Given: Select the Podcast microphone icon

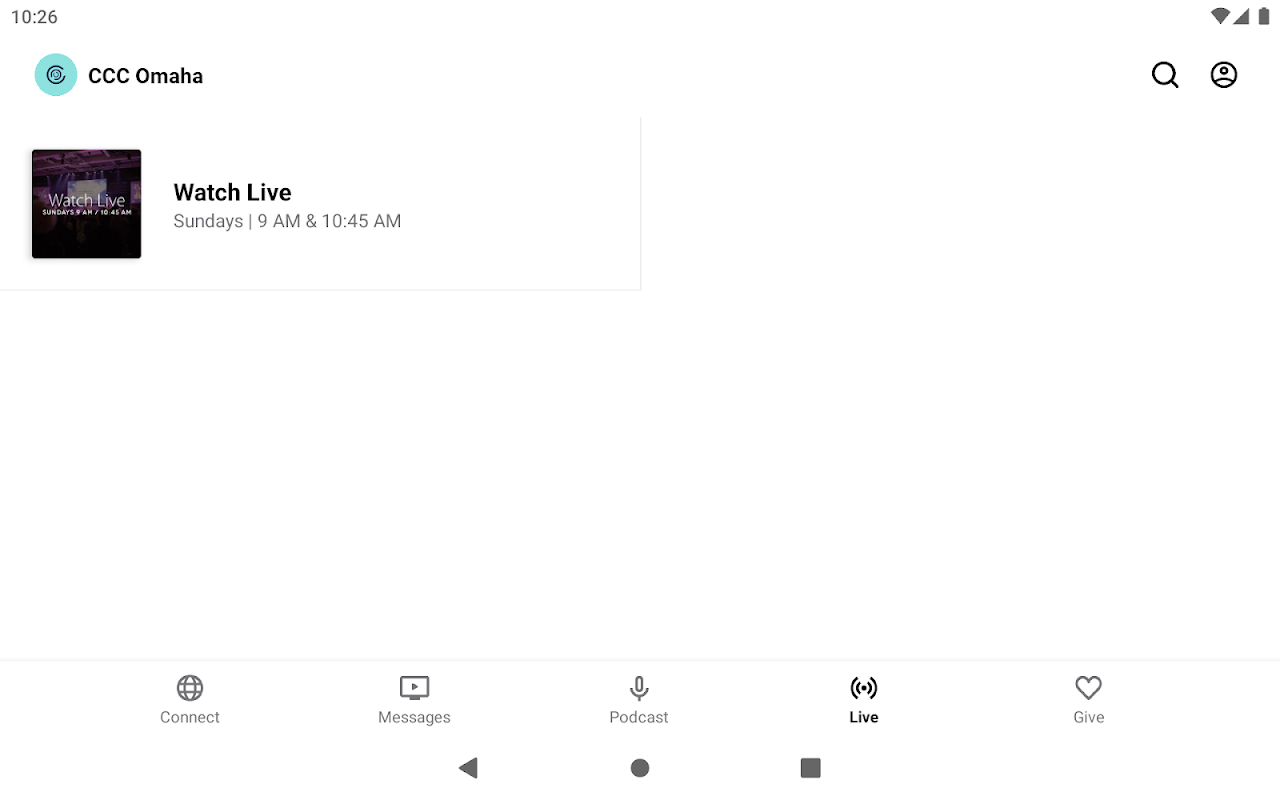Looking at the screenshot, I should coord(639,688).
